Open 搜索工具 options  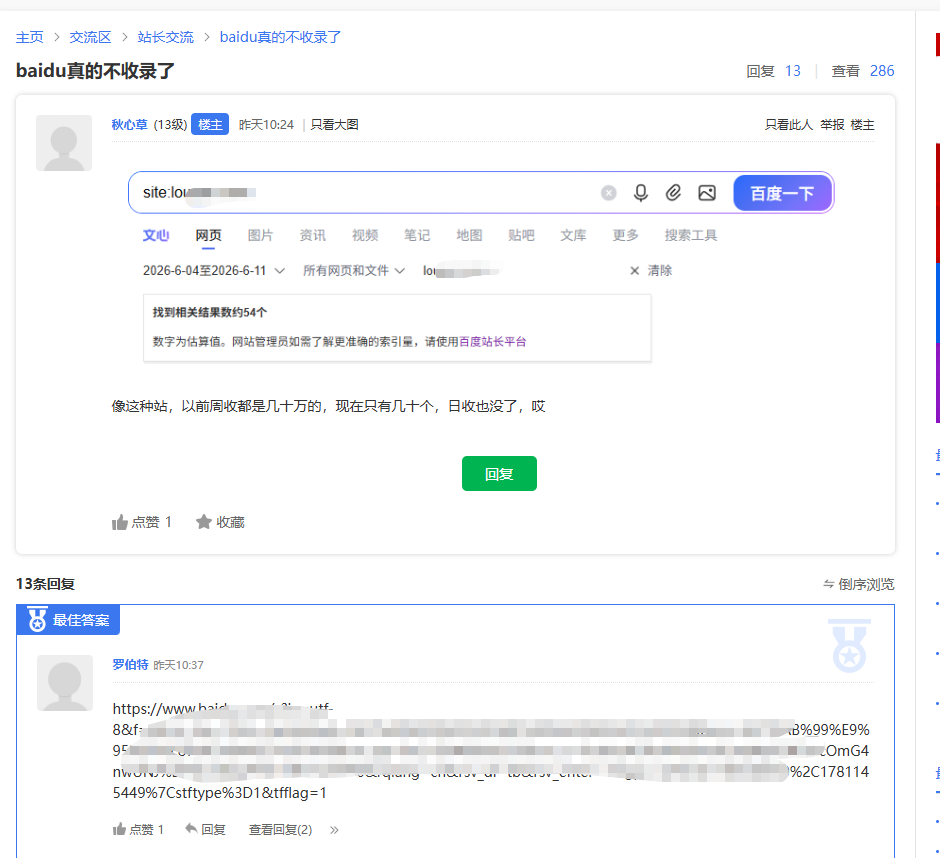coord(691,235)
